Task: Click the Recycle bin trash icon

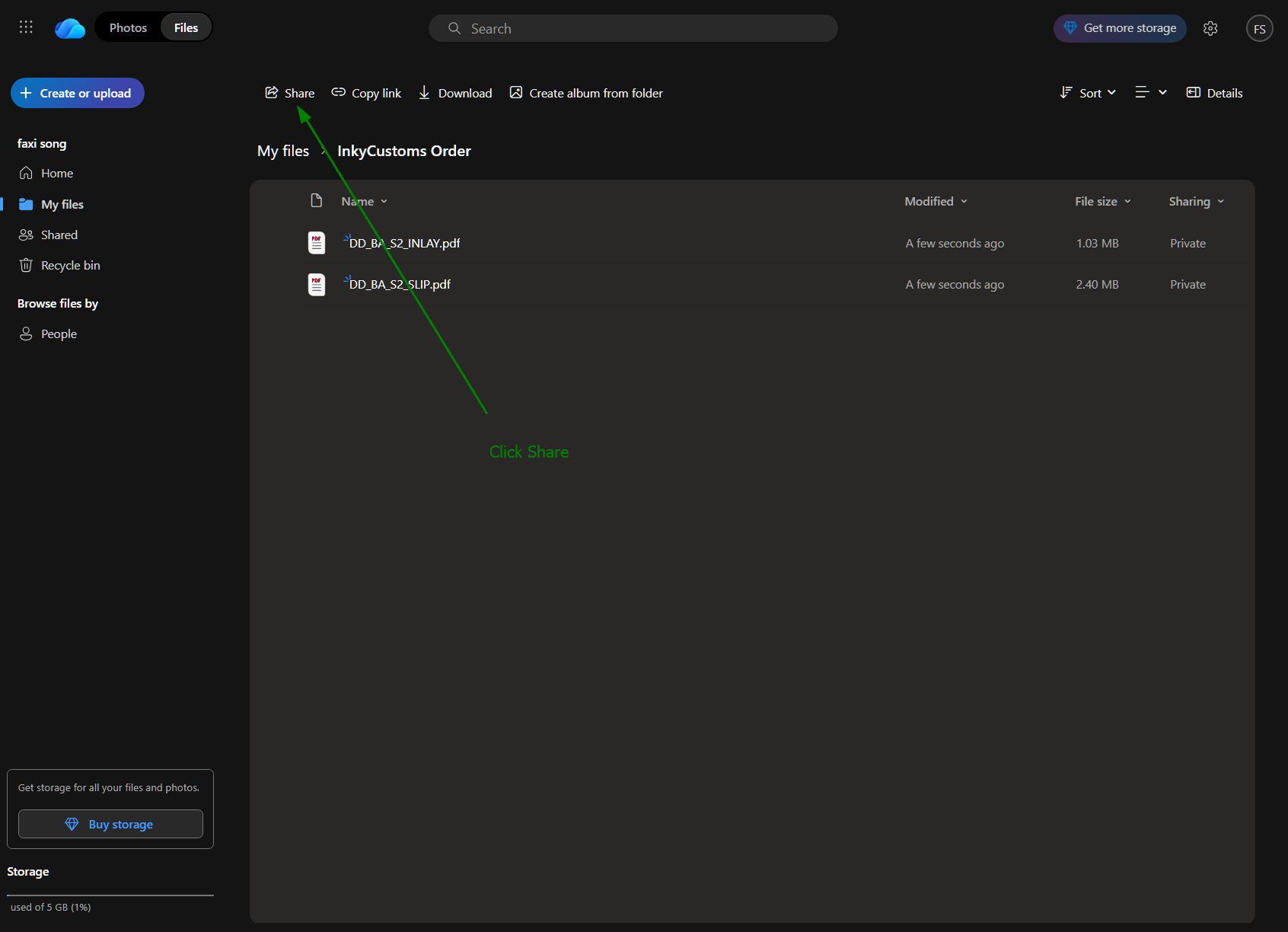Action: click(x=26, y=265)
